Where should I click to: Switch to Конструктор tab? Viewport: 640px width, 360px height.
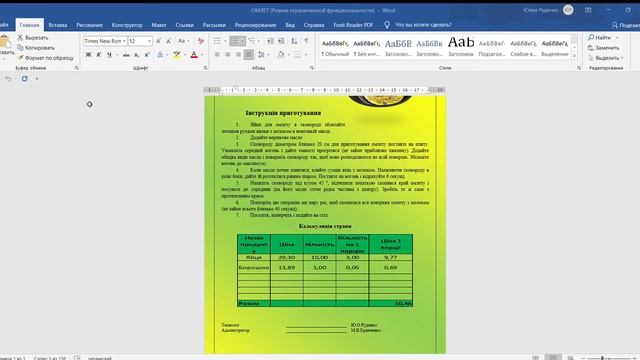point(127,25)
